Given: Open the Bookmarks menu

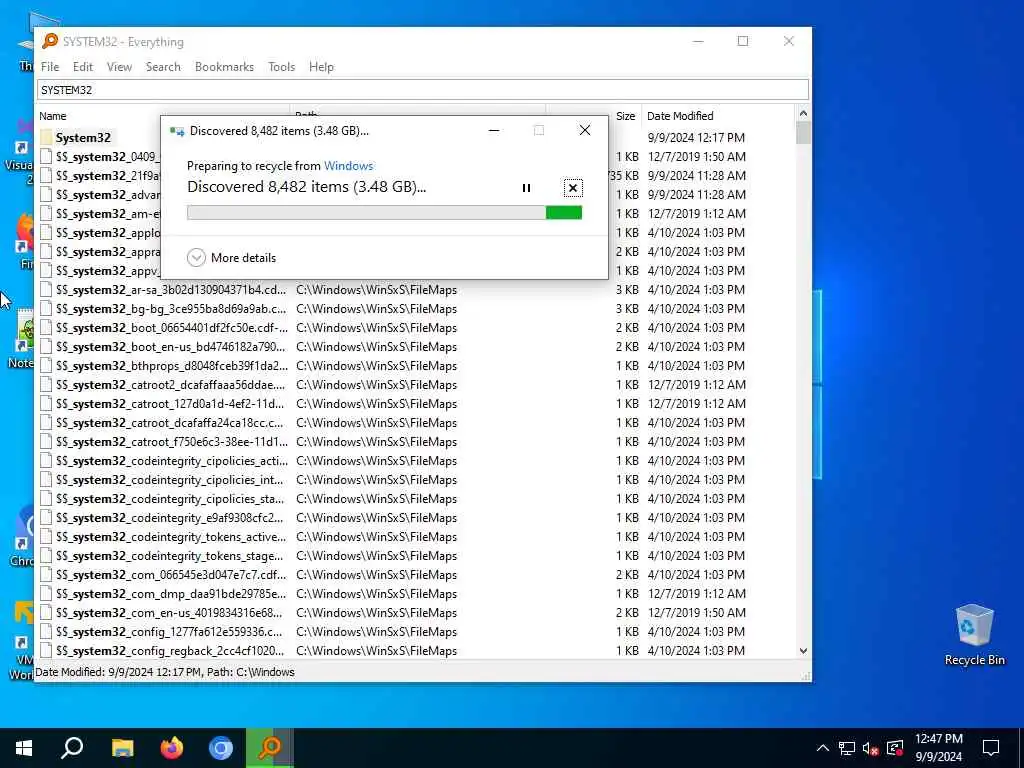Looking at the screenshot, I should coord(224,67).
